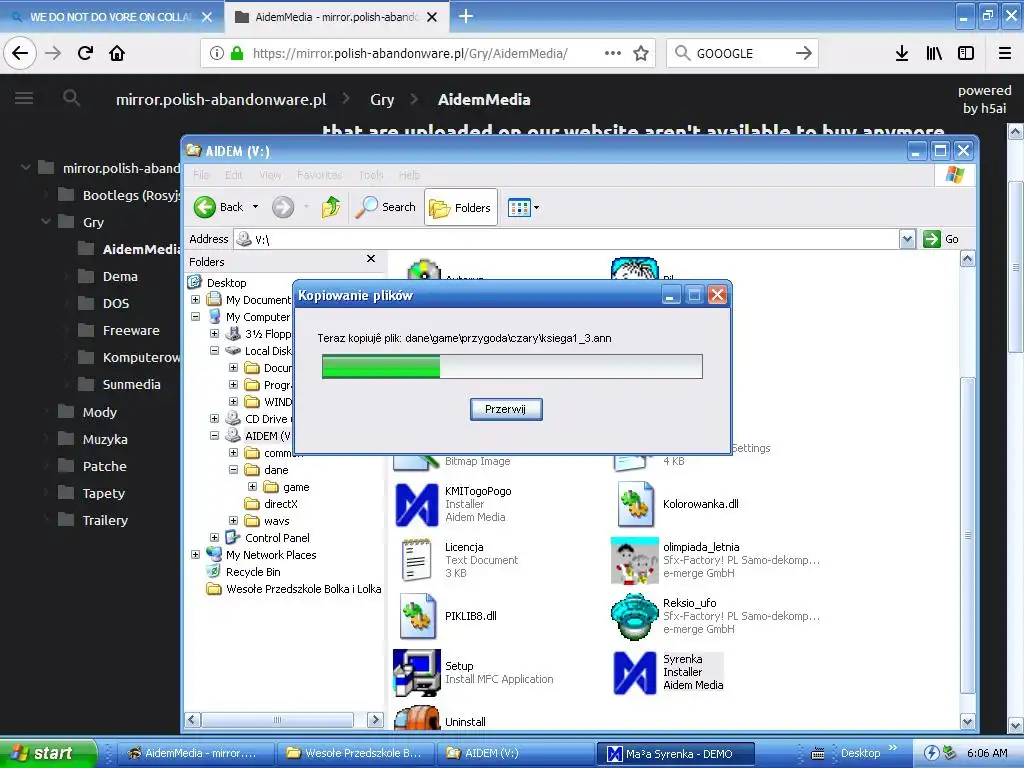
Task: Click the h5ai sidebar menu icon
Action: [x=24, y=99]
